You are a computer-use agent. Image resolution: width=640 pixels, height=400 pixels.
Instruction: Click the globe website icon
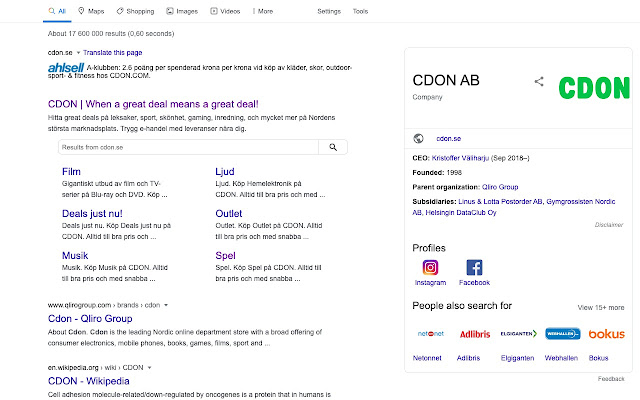click(x=418, y=139)
